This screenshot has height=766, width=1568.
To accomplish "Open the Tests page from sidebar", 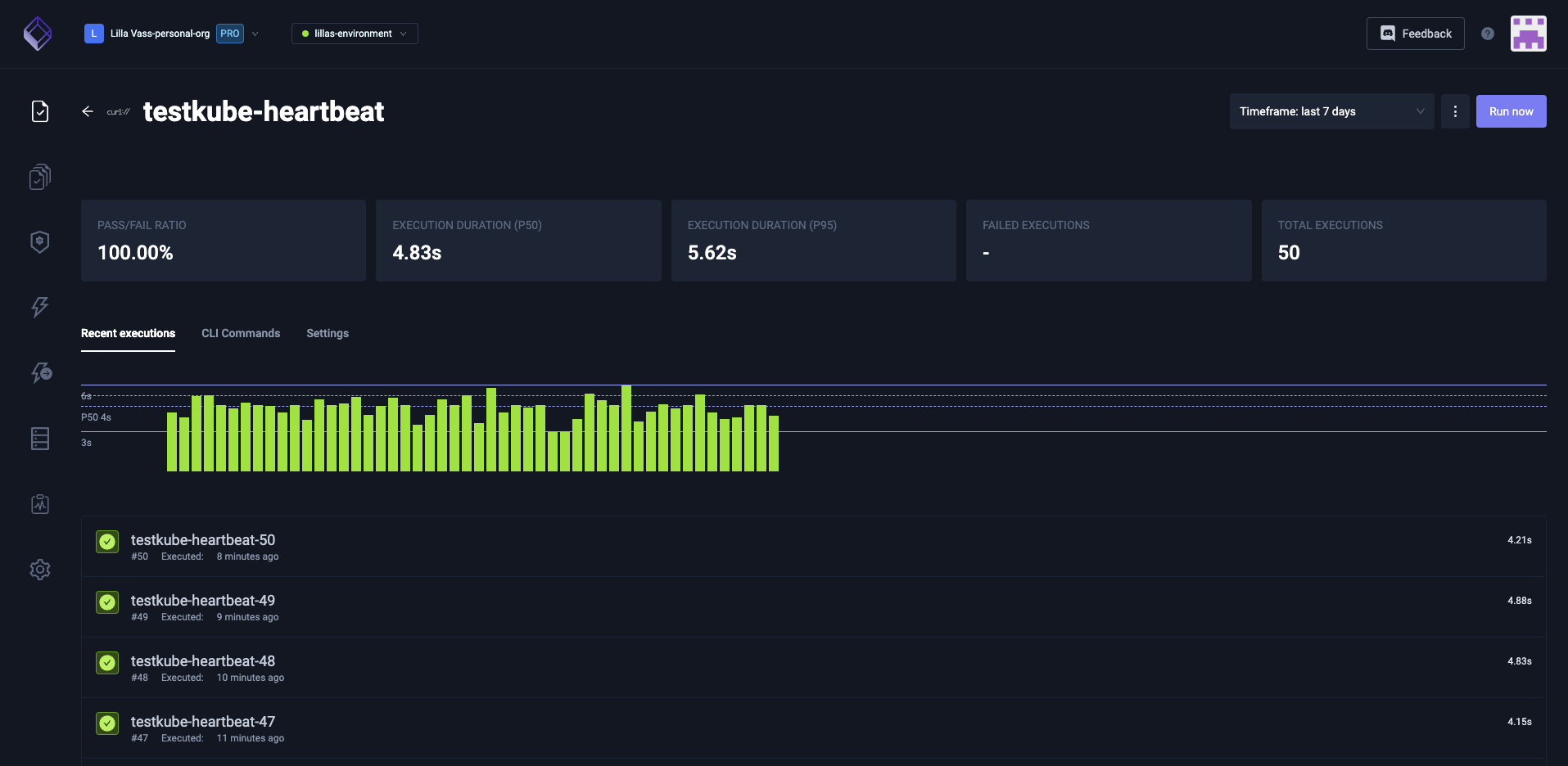I will [39, 111].
